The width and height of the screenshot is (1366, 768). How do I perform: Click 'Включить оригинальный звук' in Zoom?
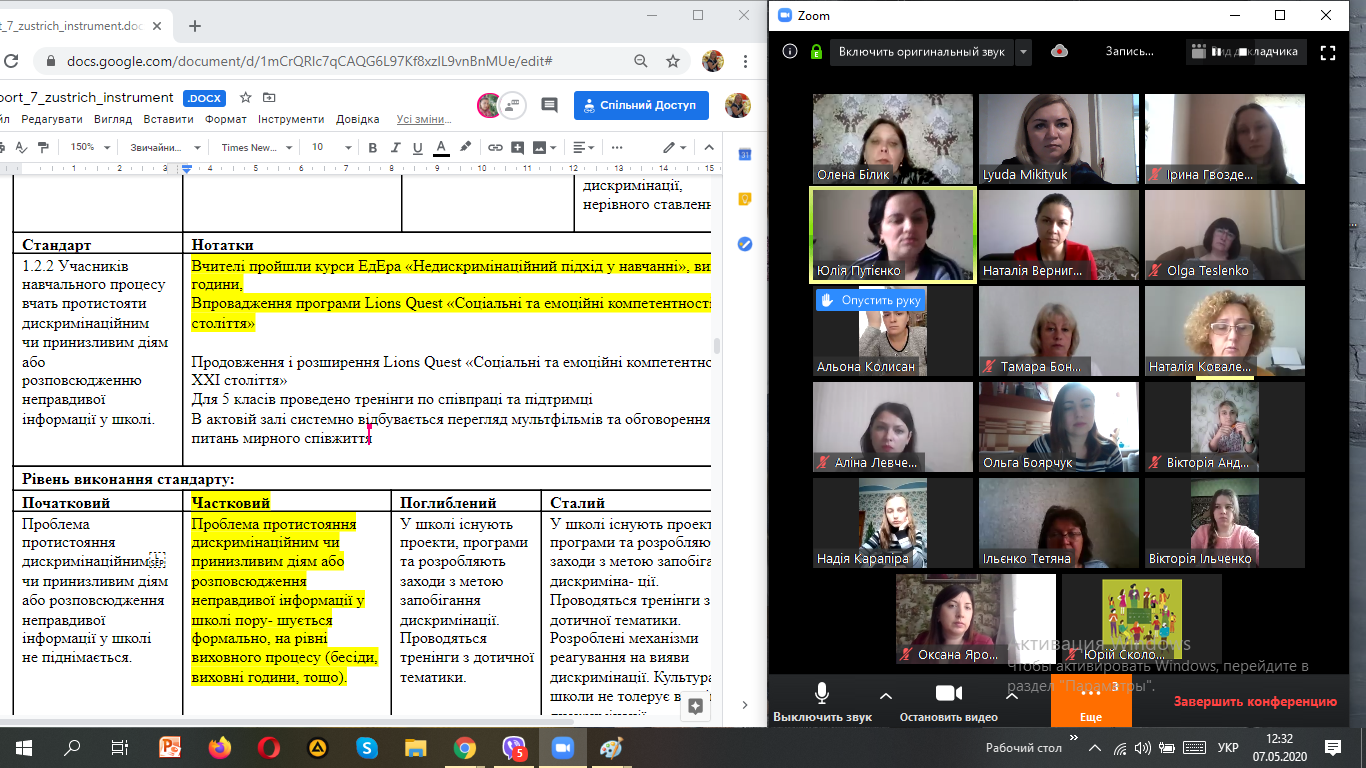(x=922, y=51)
